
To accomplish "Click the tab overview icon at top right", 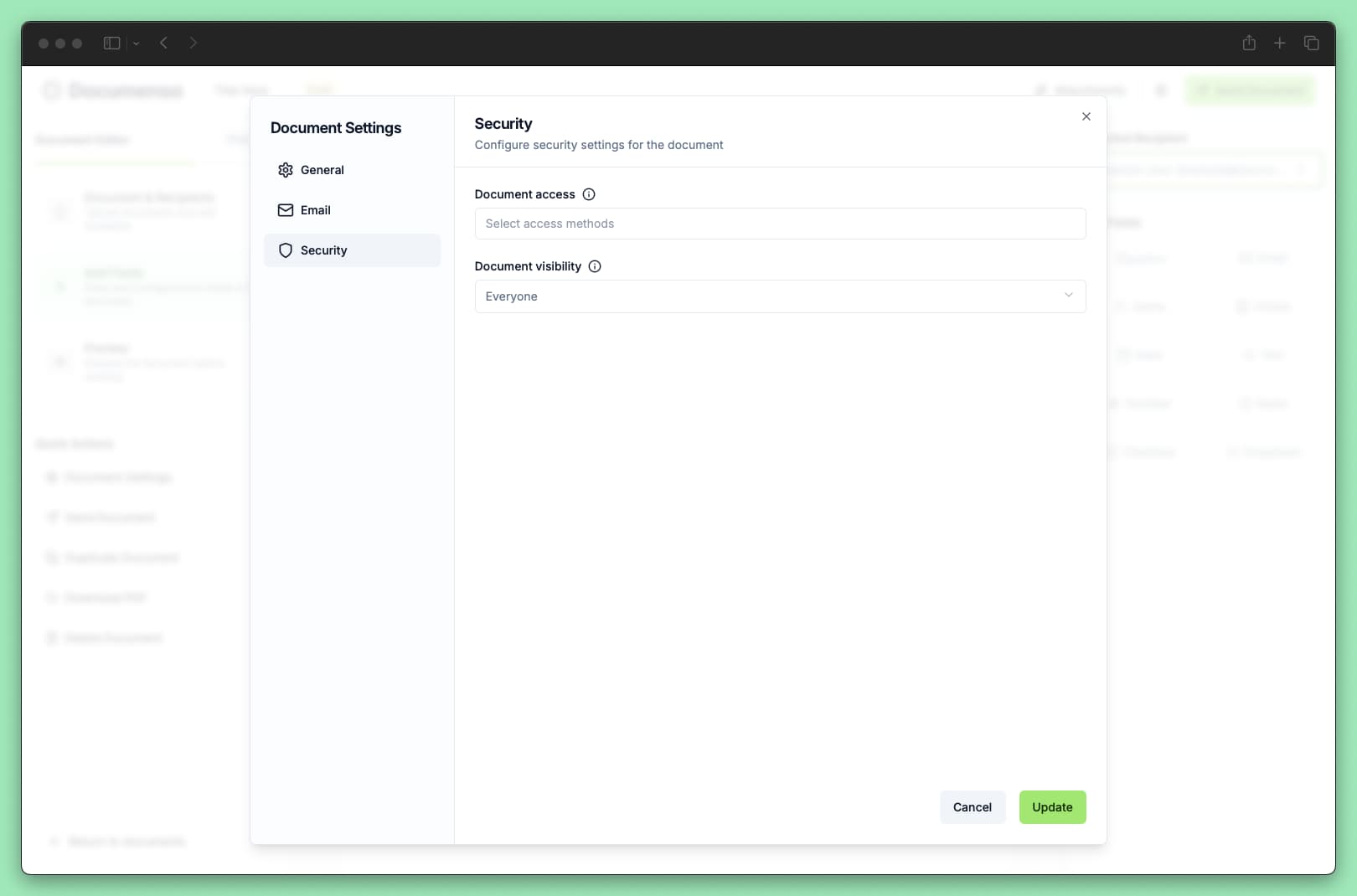I will 1311,43.
